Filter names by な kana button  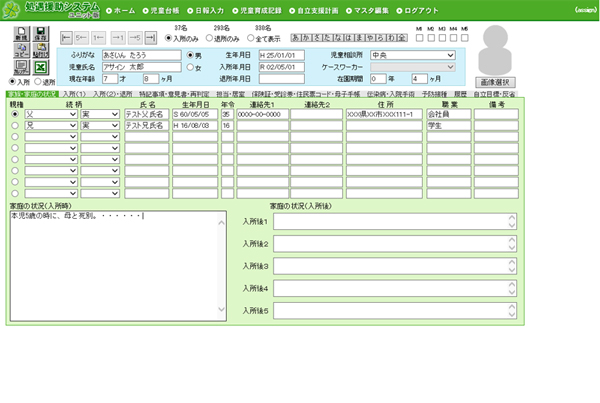[x=338, y=38]
